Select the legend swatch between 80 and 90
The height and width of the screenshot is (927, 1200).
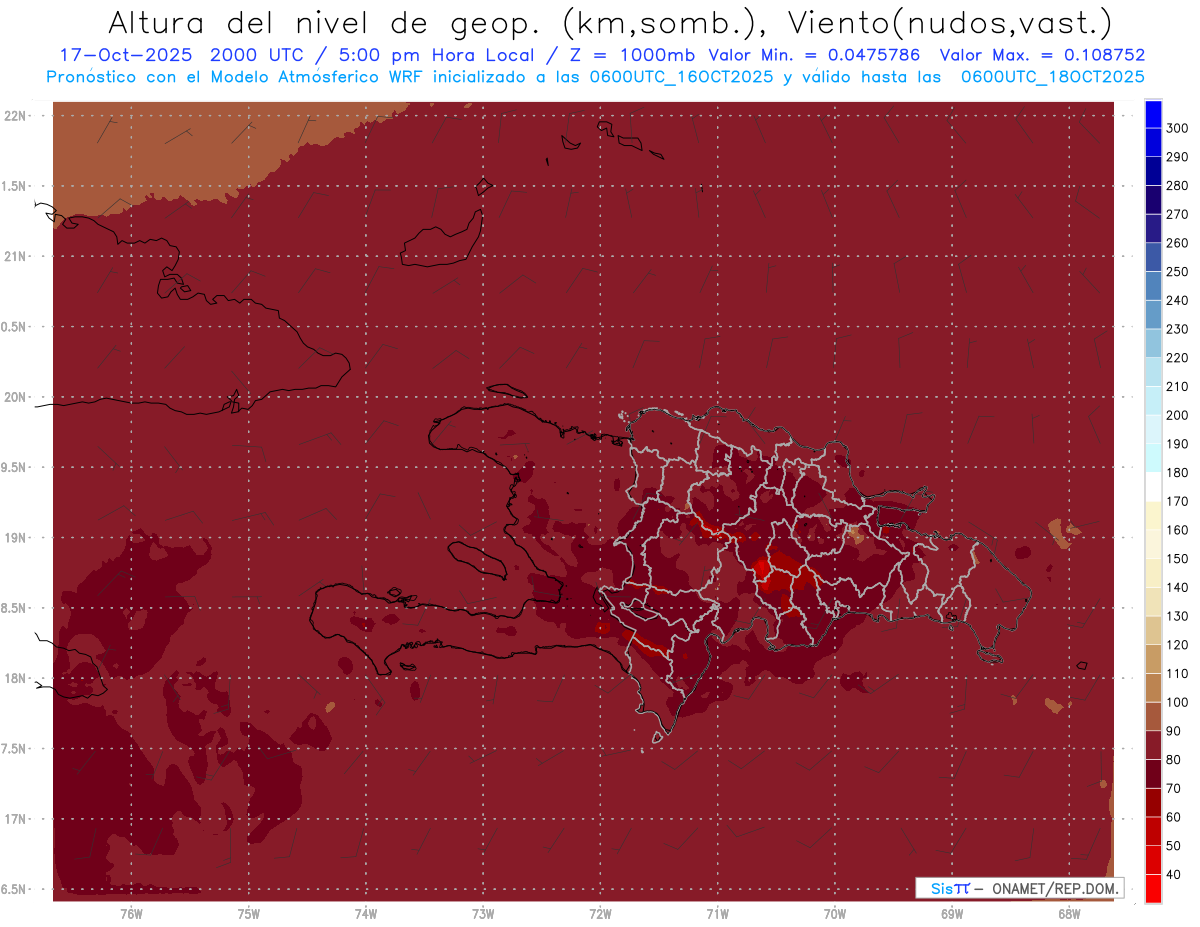(x=1152, y=745)
